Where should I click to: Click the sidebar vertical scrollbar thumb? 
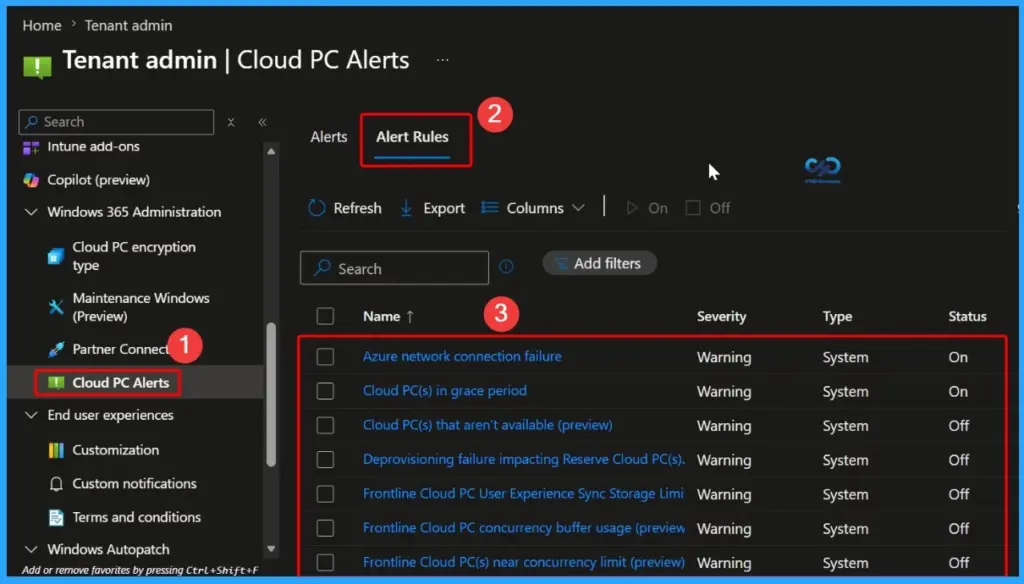pyautogui.click(x=271, y=395)
